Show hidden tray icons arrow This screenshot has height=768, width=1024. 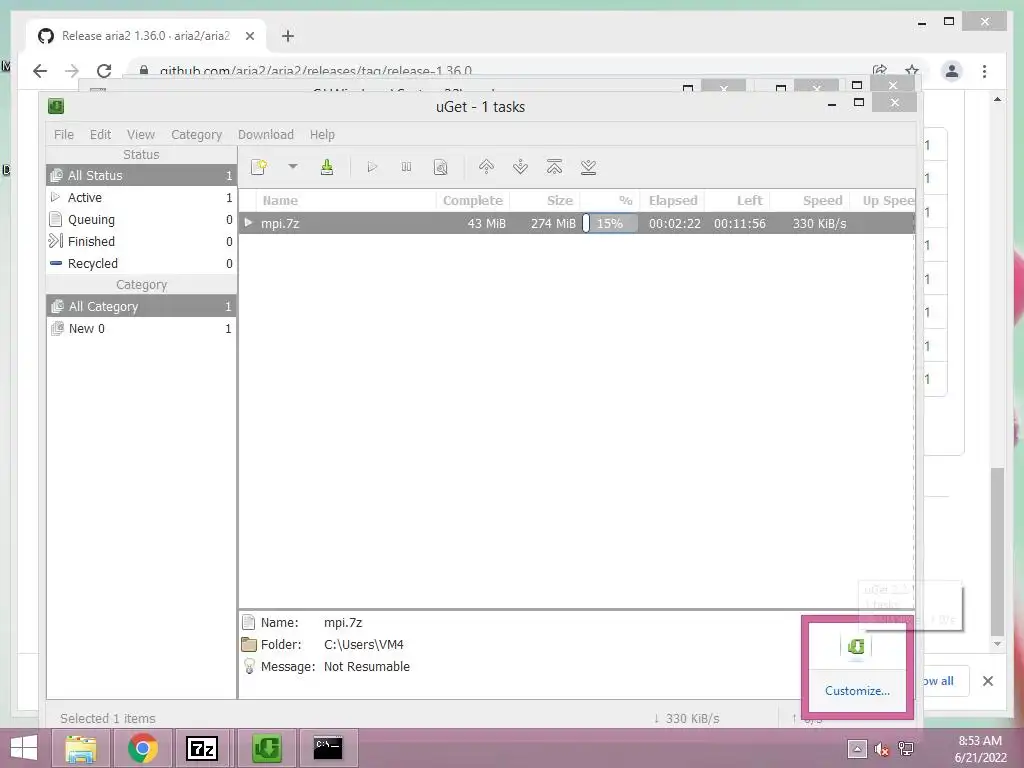coord(857,749)
